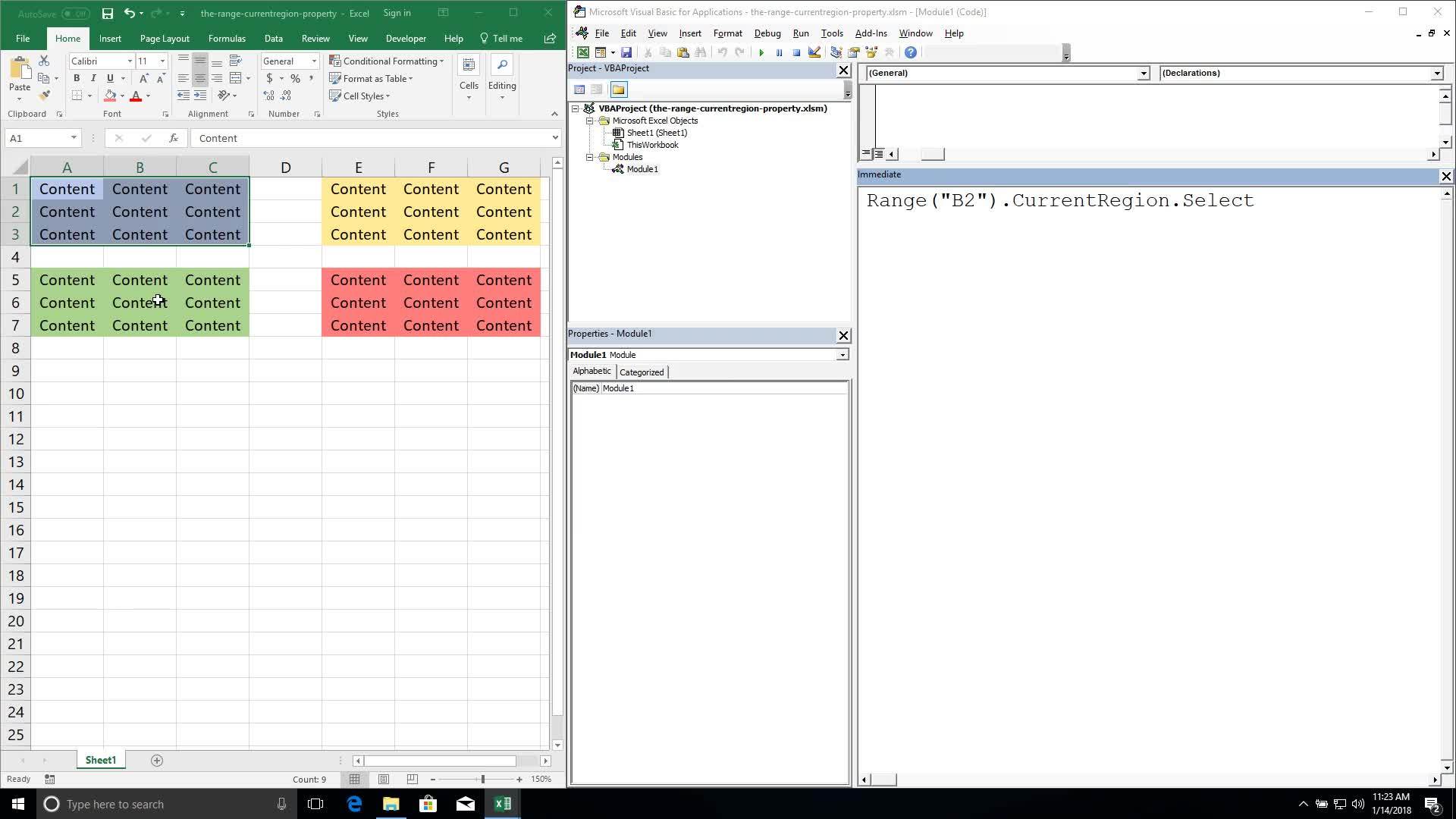The height and width of the screenshot is (819, 1456).
Task: Click the Format Painter brush icon
Action: pos(44,96)
